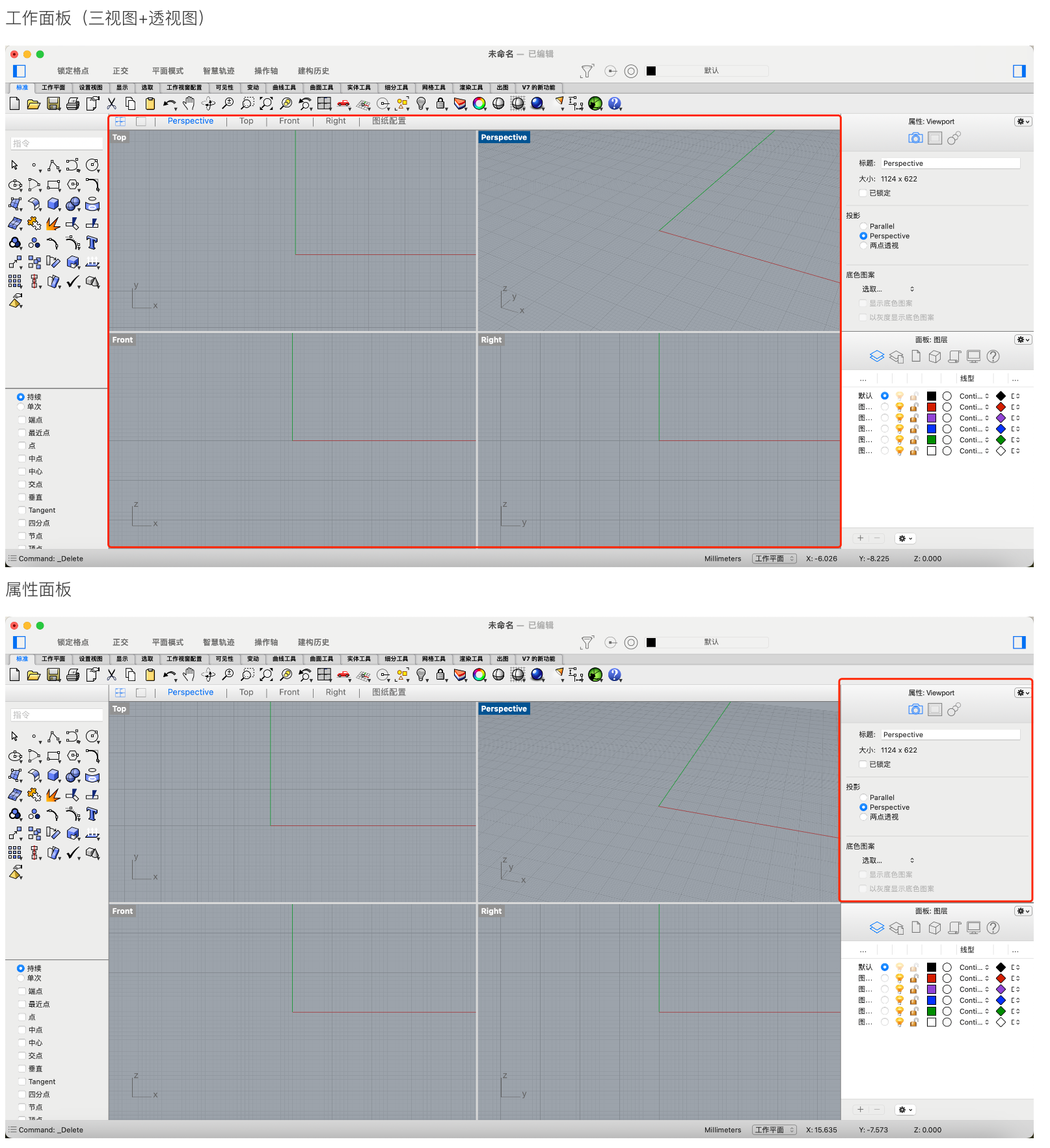Screen dimensions: 1050x1148
Task: Click Cut scissors icon in upper screenshot
Action: (111, 103)
